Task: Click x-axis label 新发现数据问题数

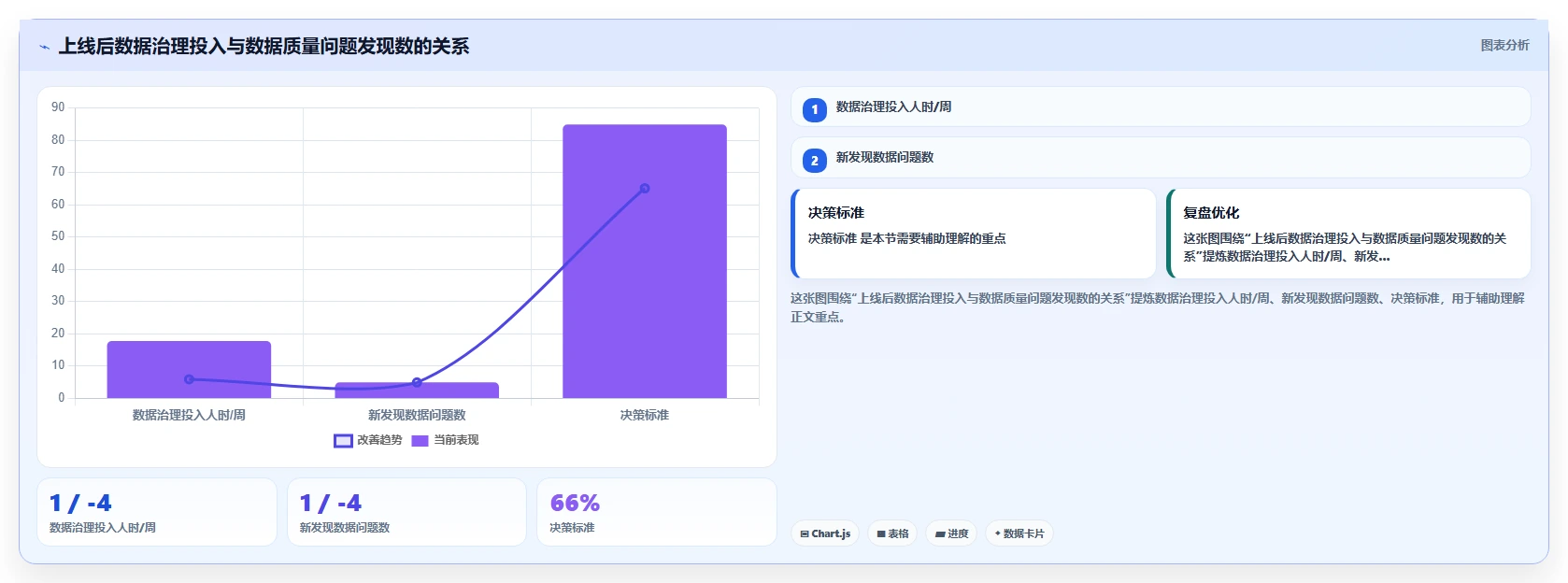Action: 417,415
